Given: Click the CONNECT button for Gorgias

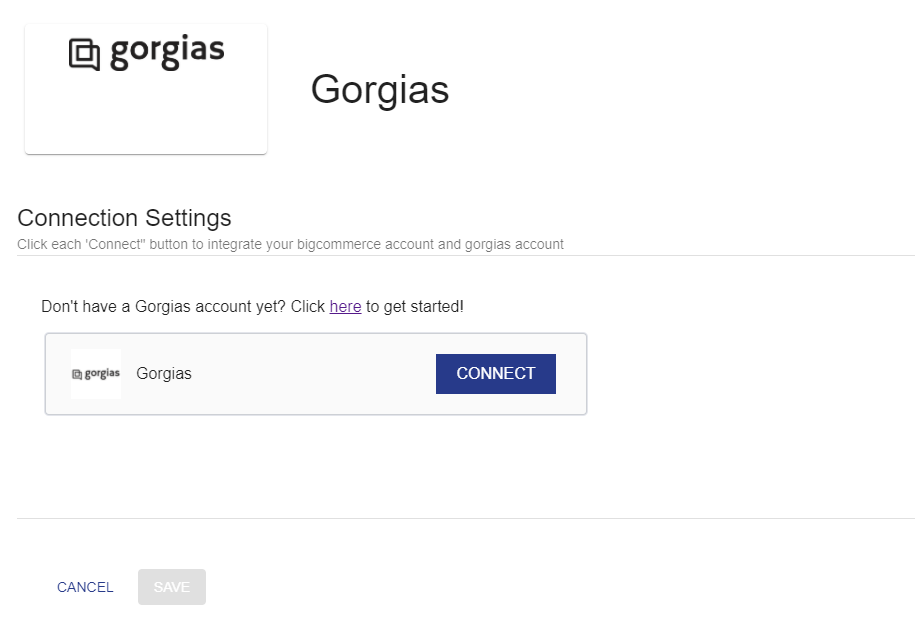Looking at the screenshot, I should pos(495,374).
